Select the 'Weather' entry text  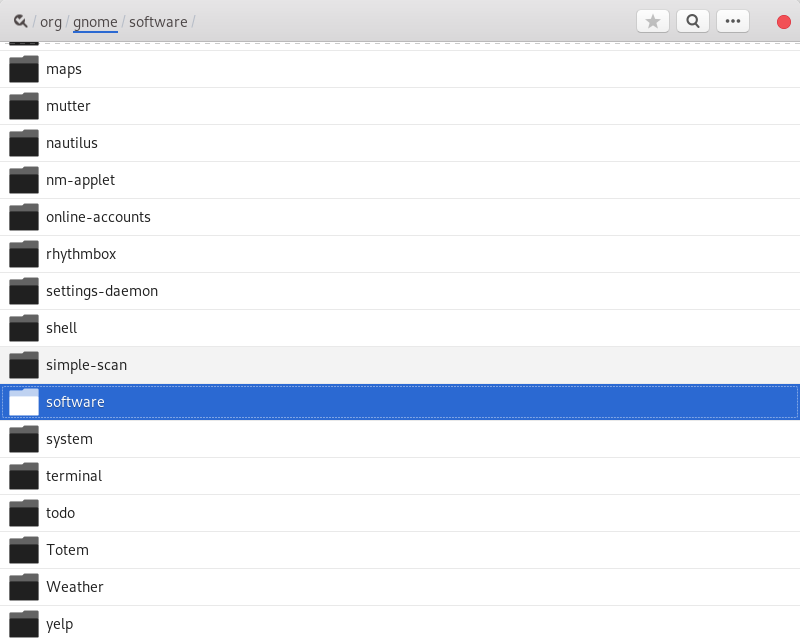pos(75,587)
